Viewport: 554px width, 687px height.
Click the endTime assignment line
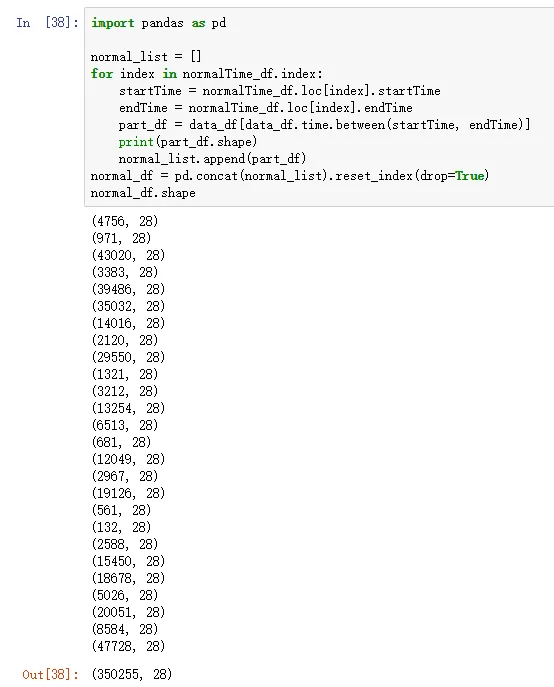[266, 108]
